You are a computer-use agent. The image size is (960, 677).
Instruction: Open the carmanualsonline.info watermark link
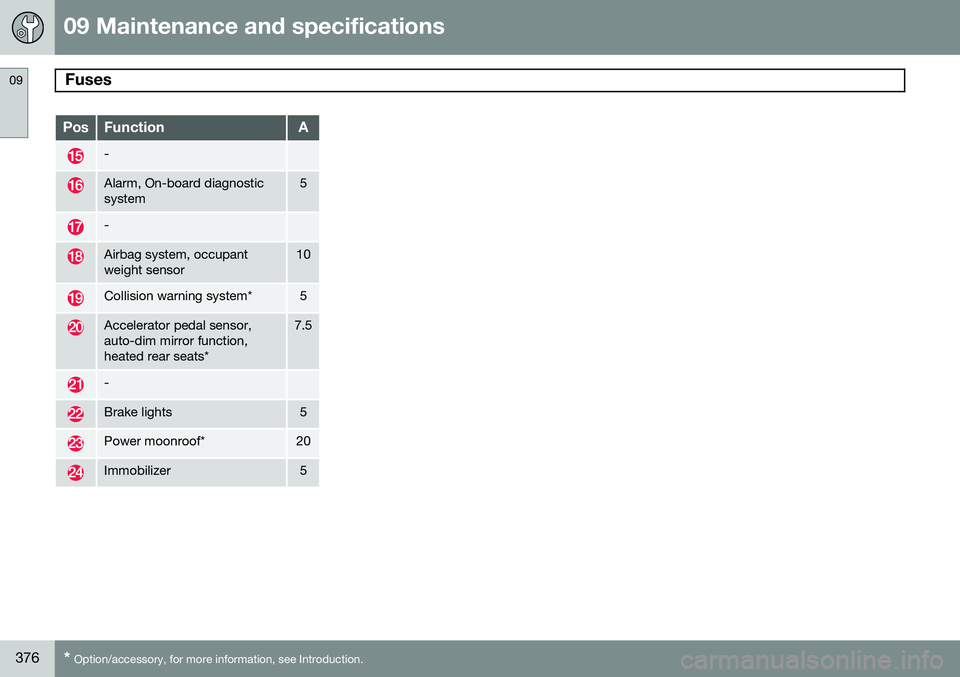811,660
